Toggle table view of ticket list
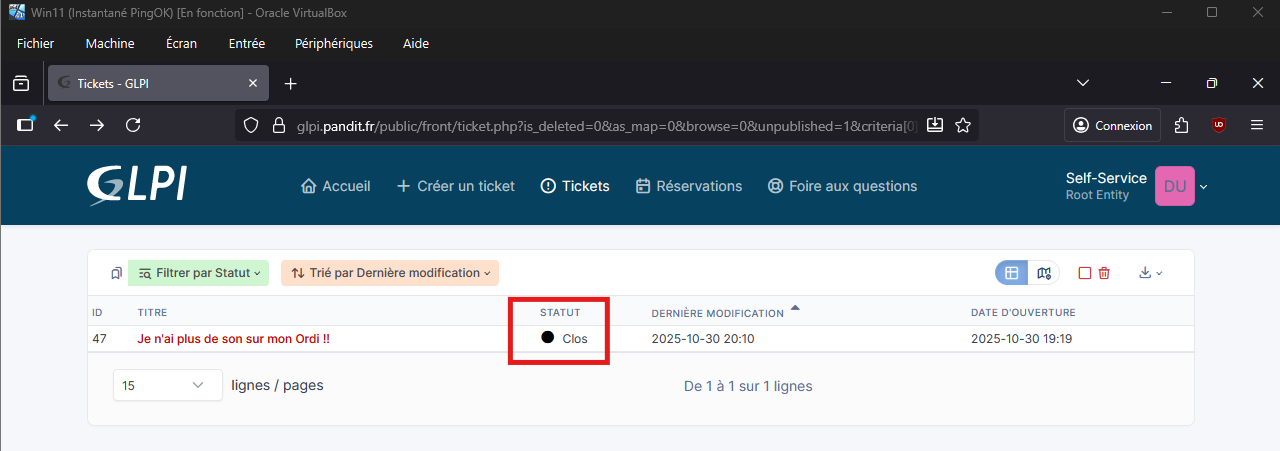The image size is (1280, 451). click(x=1011, y=273)
